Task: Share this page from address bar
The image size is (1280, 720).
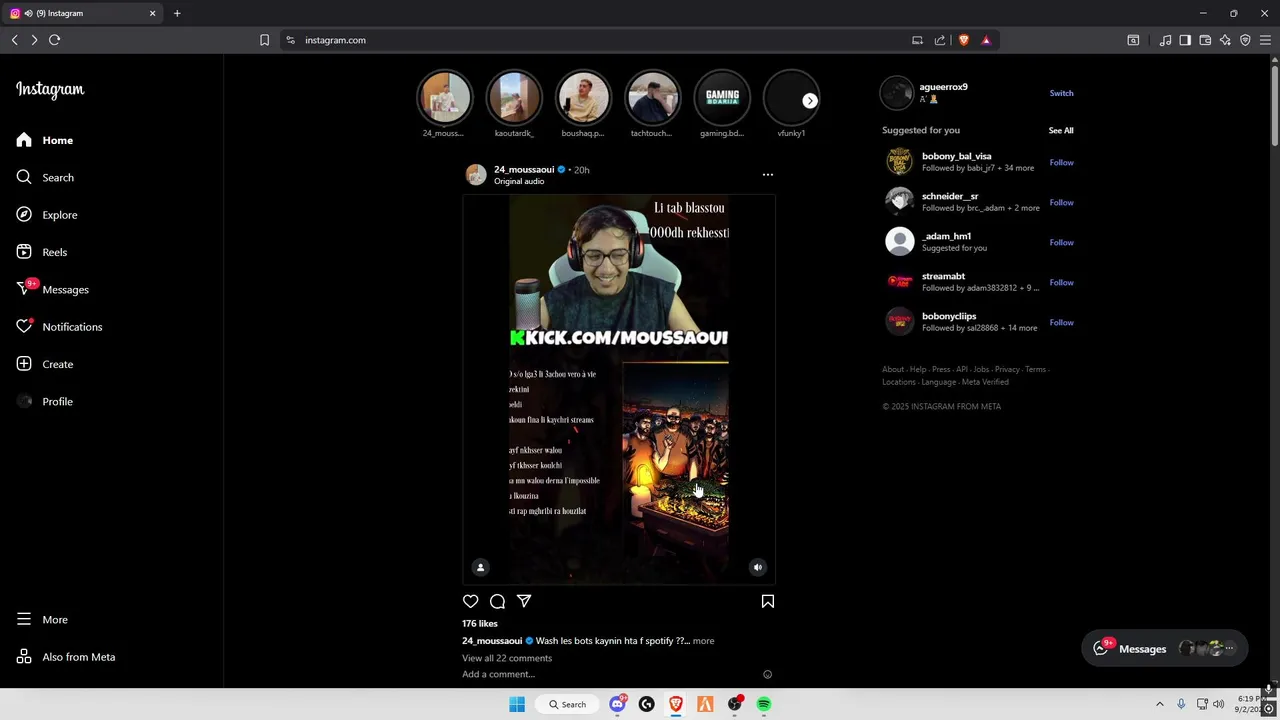Action: pyautogui.click(x=940, y=40)
